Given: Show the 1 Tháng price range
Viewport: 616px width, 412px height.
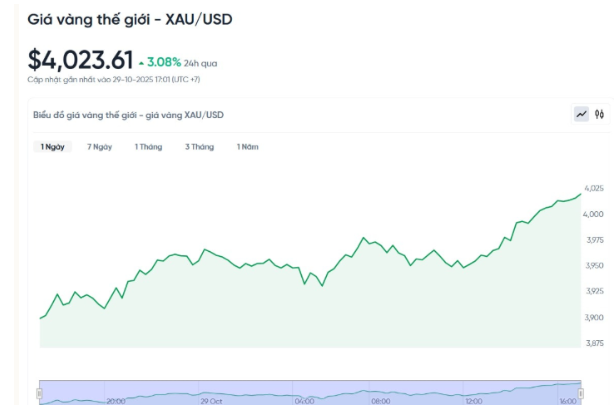Looking at the screenshot, I should pos(148,147).
